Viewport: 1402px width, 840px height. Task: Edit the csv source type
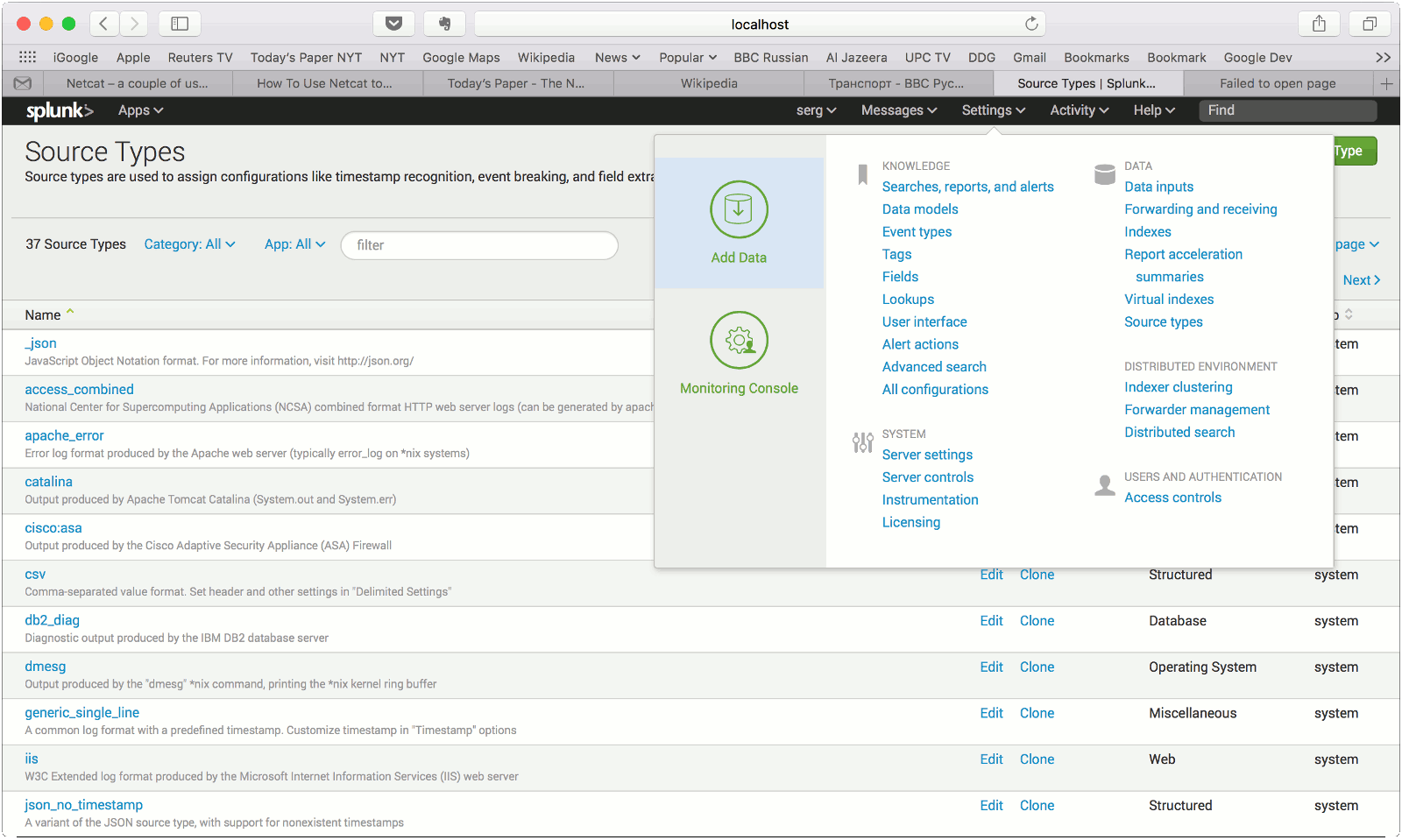coord(991,575)
